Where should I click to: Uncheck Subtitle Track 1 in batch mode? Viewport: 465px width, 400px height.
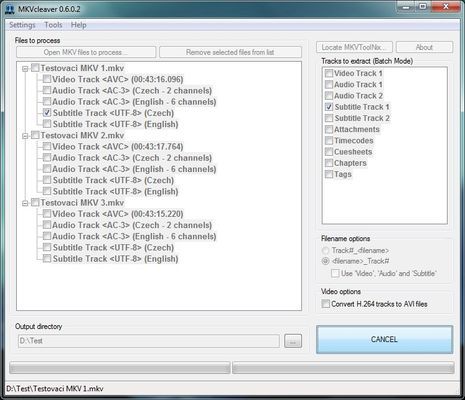329,107
